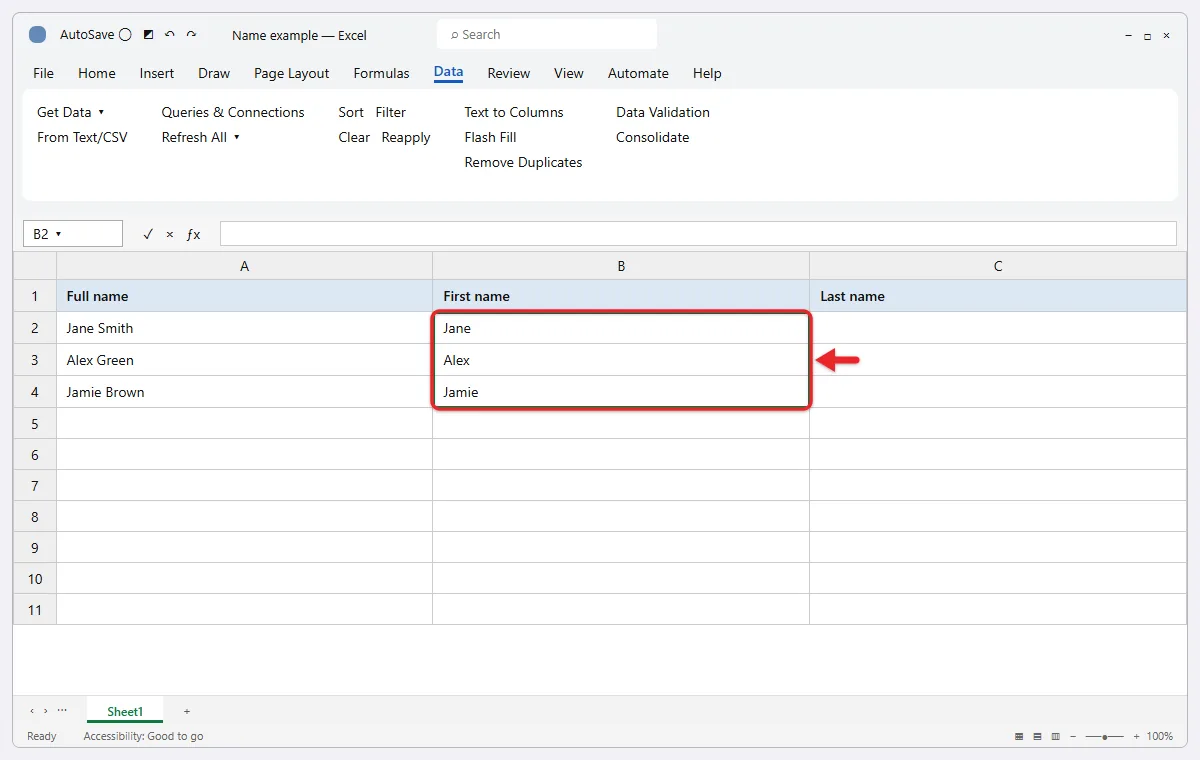Select row 5 header

click(x=35, y=424)
